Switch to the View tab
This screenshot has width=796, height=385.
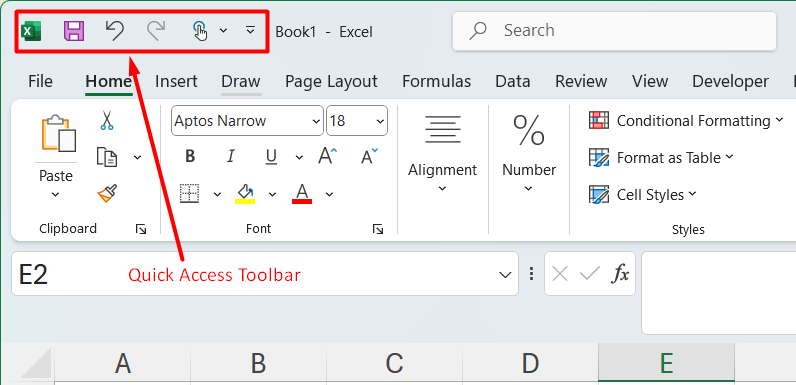(x=650, y=81)
